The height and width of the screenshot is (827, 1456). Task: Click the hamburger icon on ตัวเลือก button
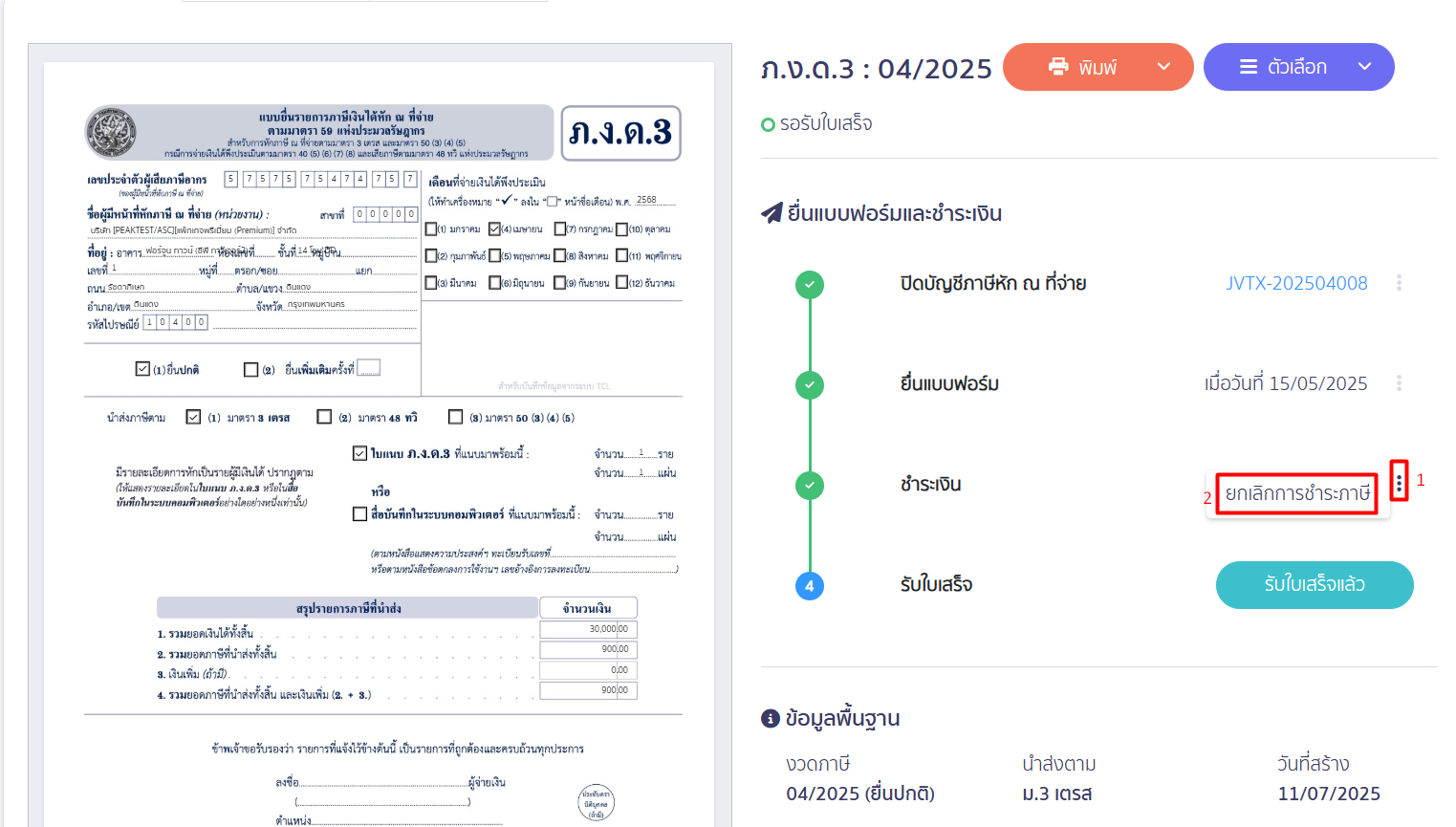pos(1249,67)
